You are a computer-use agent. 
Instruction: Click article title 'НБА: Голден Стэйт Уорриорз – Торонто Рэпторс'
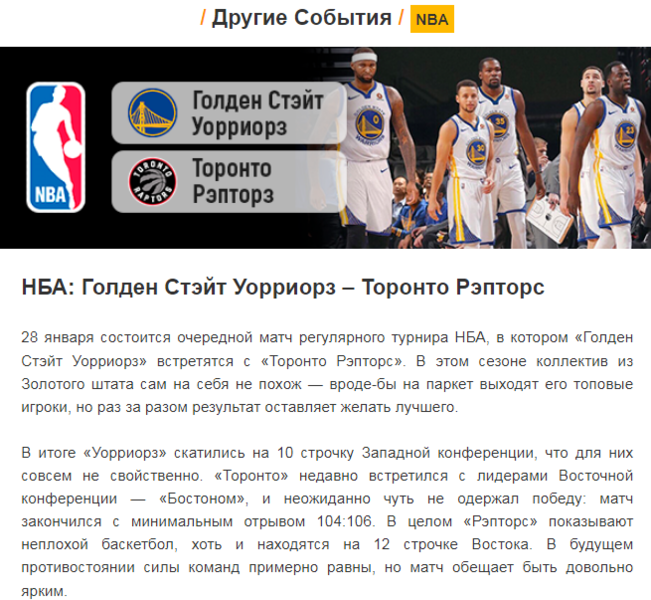(x=283, y=287)
